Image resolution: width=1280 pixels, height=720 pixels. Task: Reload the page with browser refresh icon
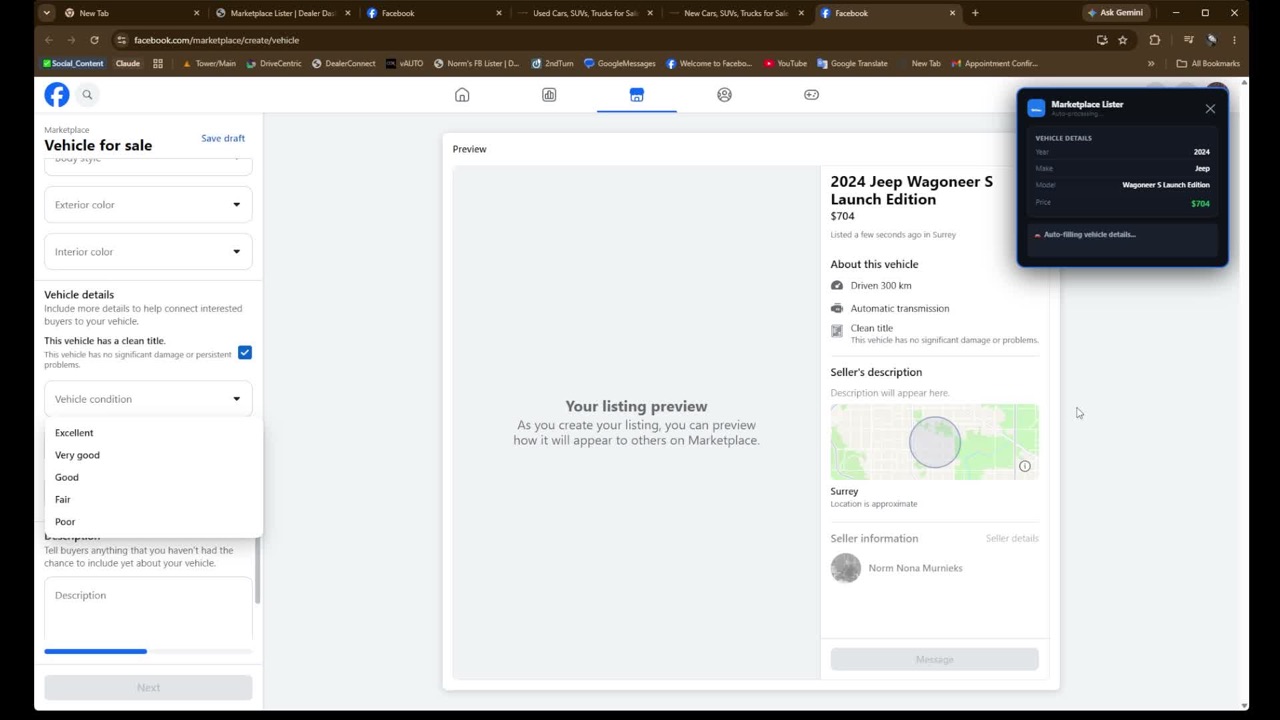click(94, 40)
